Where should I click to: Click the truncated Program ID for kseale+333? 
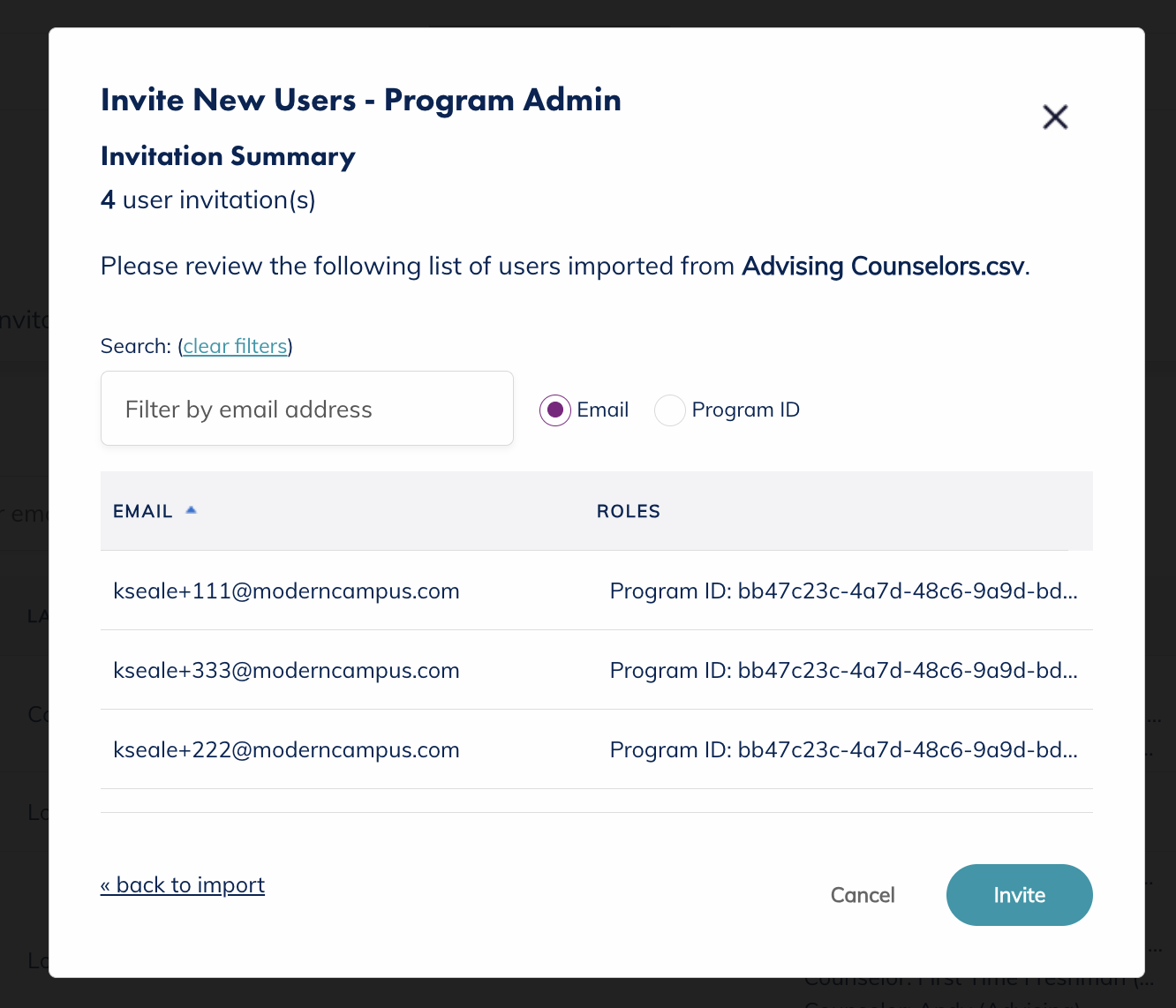pos(843,670)
